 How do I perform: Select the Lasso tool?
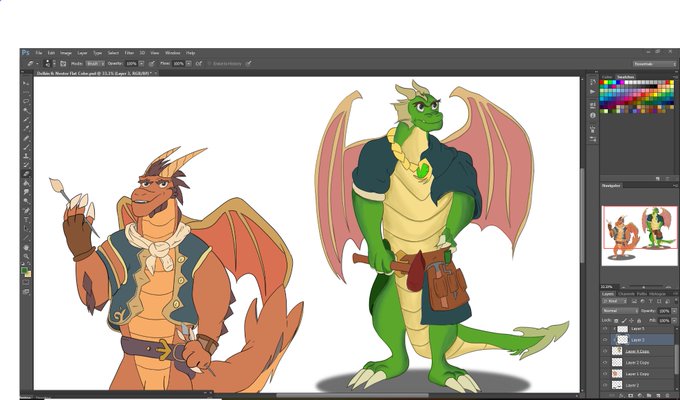point(26,102)
